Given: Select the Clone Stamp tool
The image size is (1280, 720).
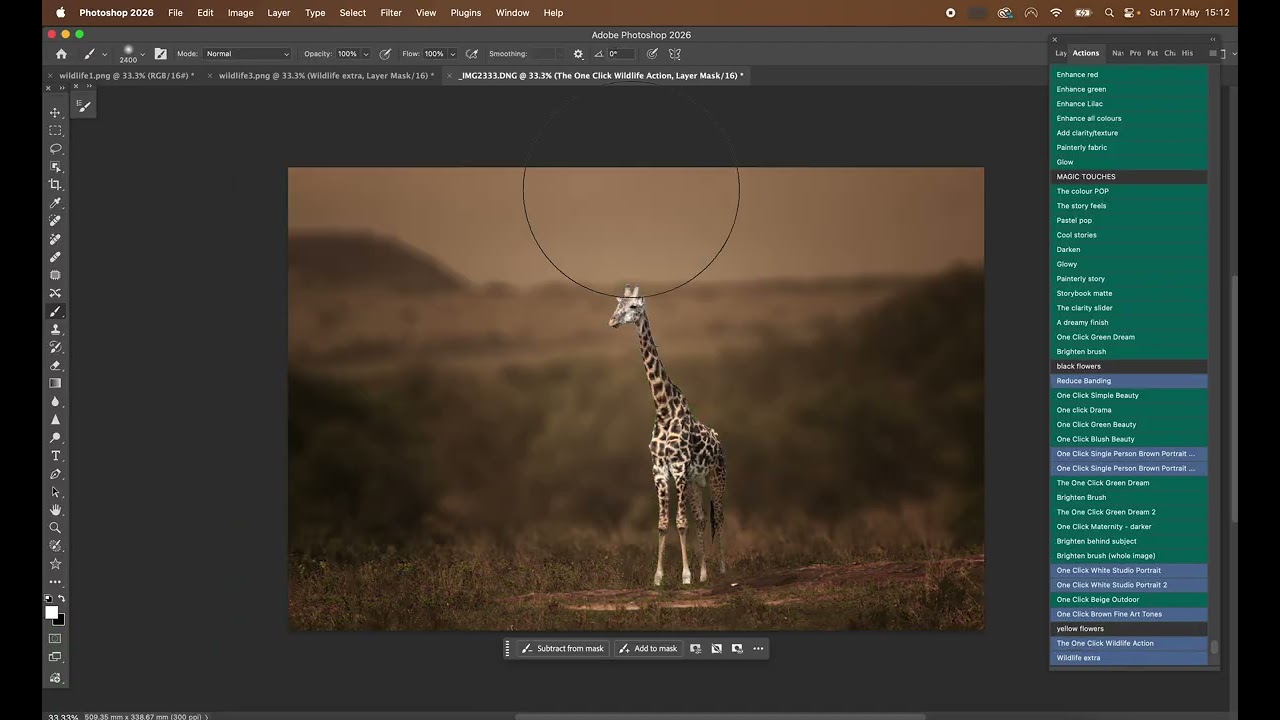Looking at the screenshot, I should pos(55,329).
